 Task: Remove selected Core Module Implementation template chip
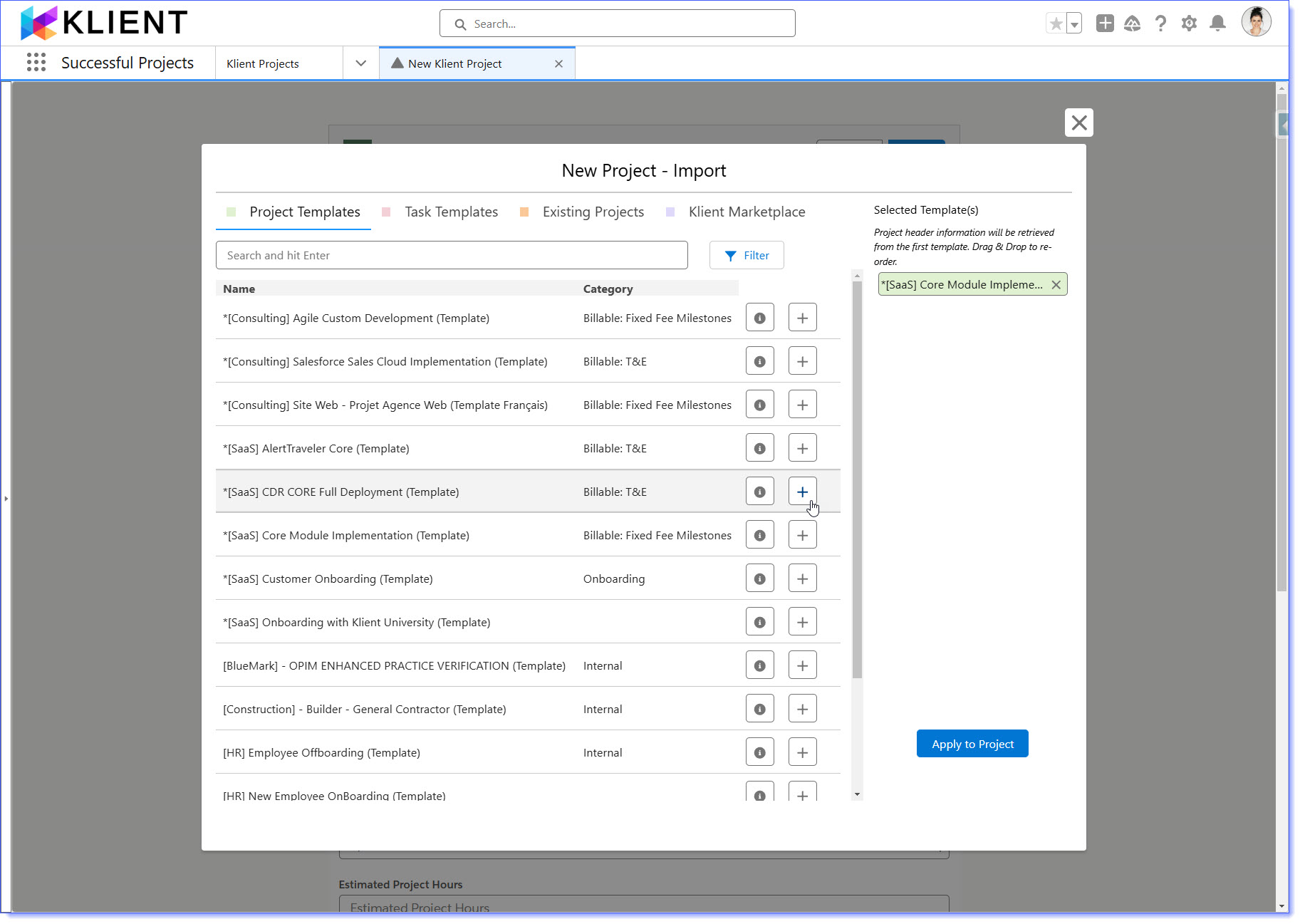(1056, 285)
